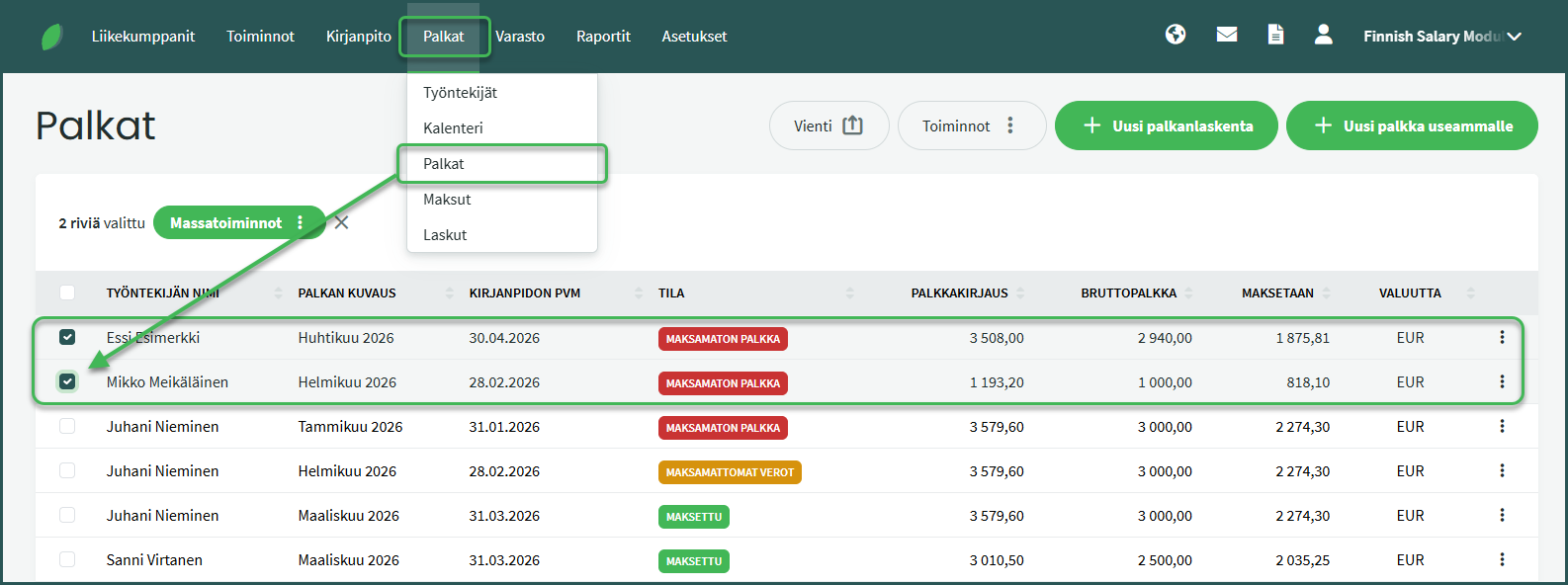This screenshot has width=1568, height=585.
Task: Choose Maksut in the dropdown menu
Action: tap(448, 200)
